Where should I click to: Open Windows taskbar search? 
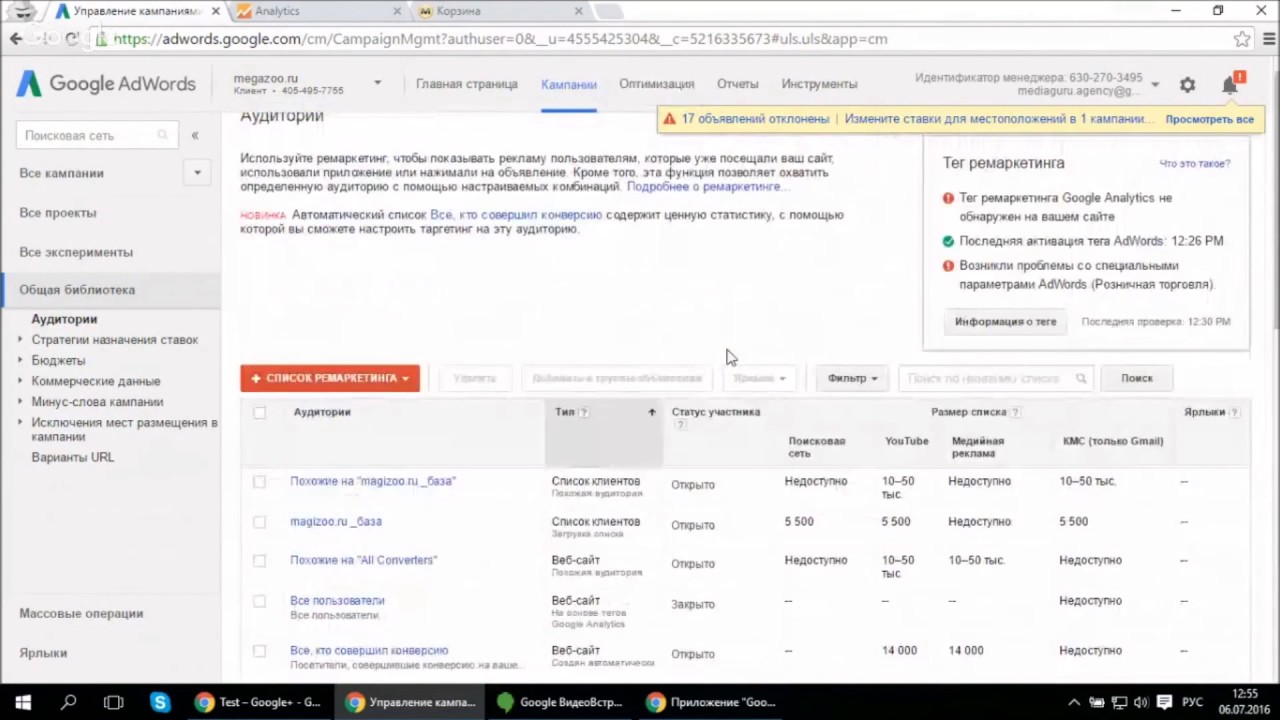pyautogui.click(x=68, y=702)
